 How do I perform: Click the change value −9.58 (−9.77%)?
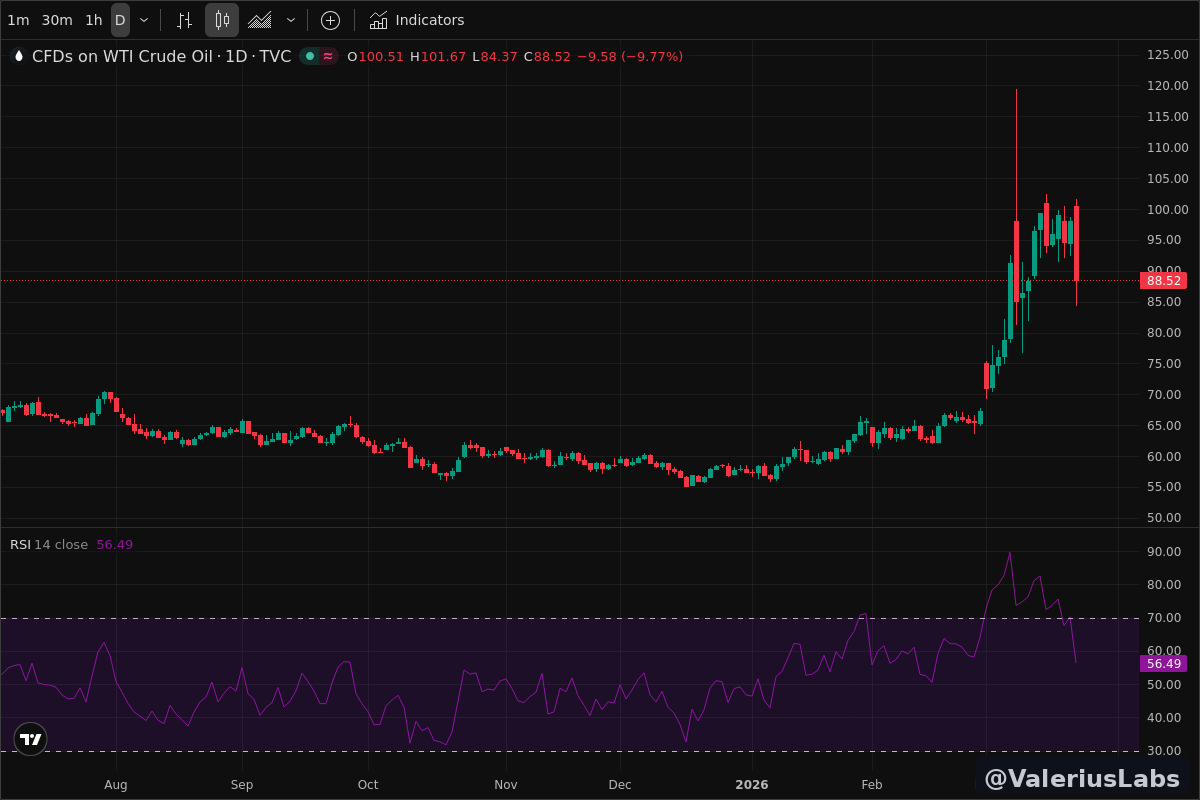pyautogui.click(x=630, y=57)
